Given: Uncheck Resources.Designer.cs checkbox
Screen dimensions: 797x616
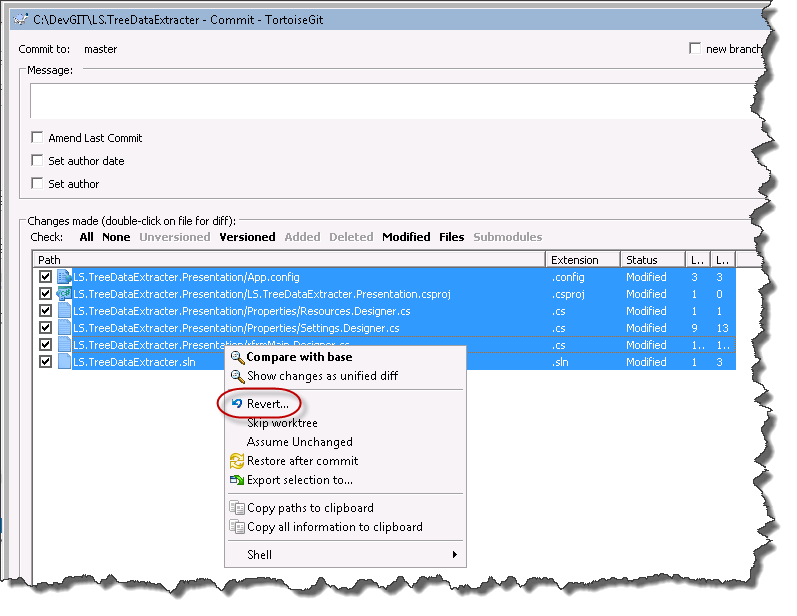Looking at the screenshot, I should pyautogui.click(x=46, y=311).
